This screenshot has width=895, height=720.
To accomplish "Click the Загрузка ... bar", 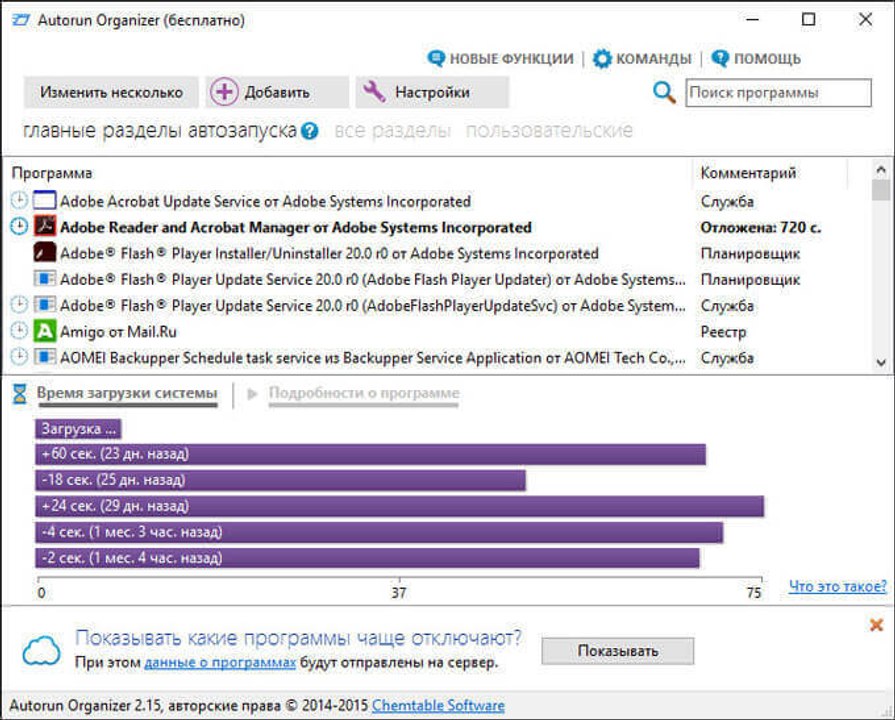I will (x=78, y=429).
